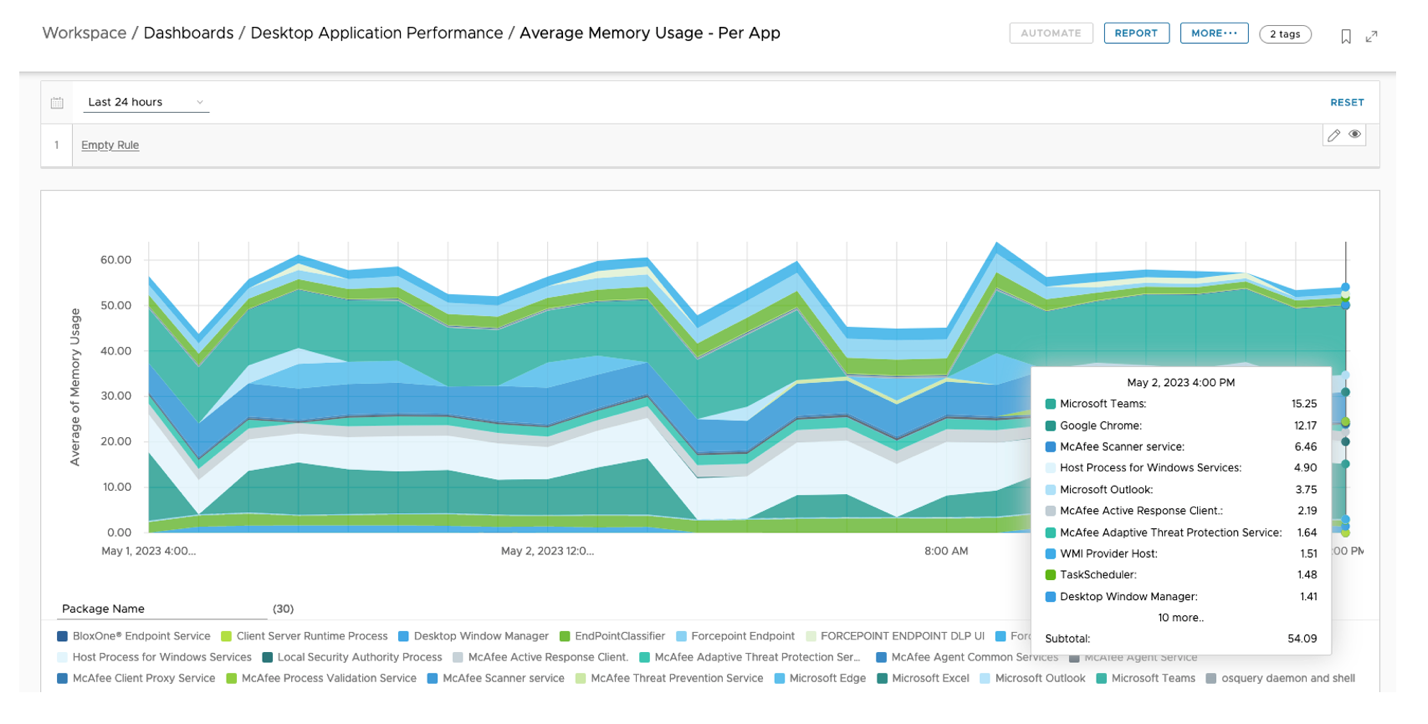Click the calendar icon beside the date range

pyautogui.click(x=57, y=102)
